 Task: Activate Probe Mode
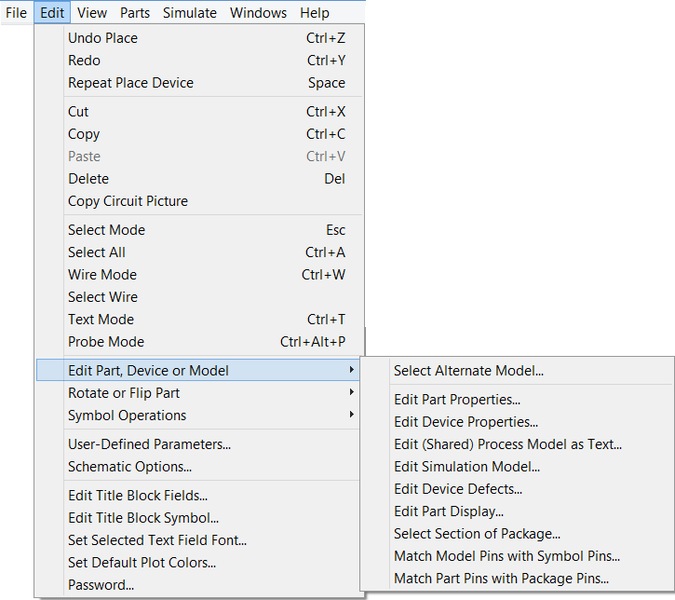coord(105,342)
